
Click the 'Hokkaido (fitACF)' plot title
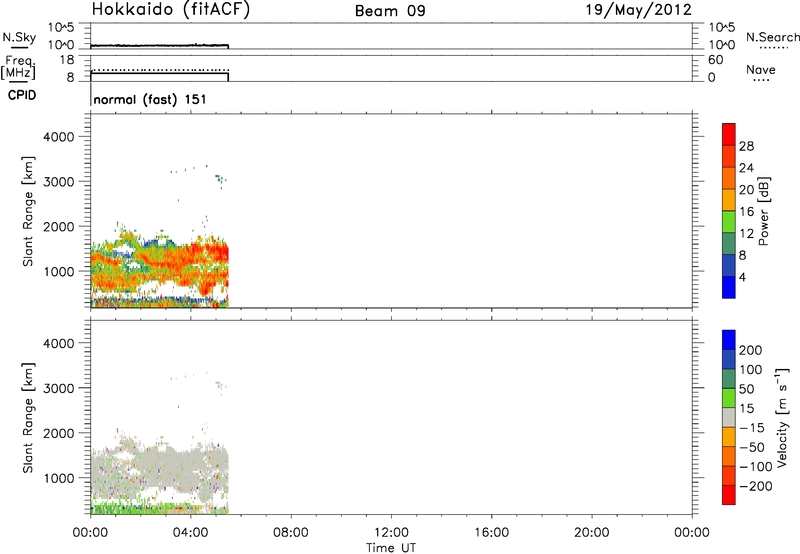(x=171, y=10)
